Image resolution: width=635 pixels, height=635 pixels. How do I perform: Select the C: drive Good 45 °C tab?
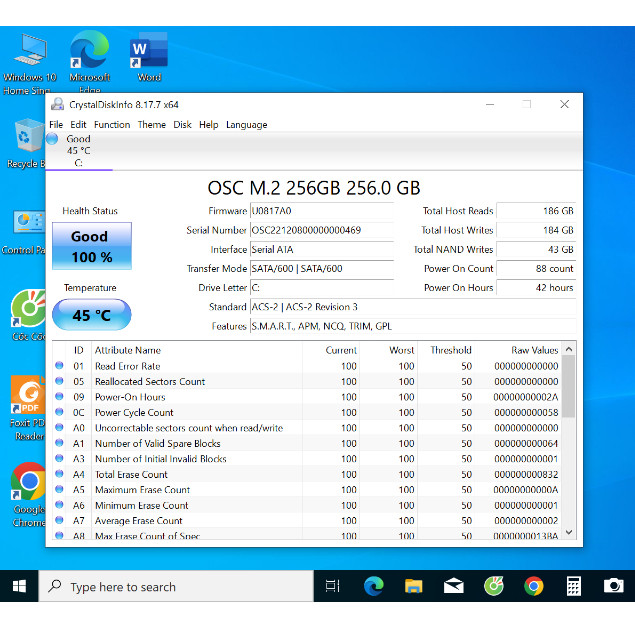pyautogui.click(x=79, y=151)
